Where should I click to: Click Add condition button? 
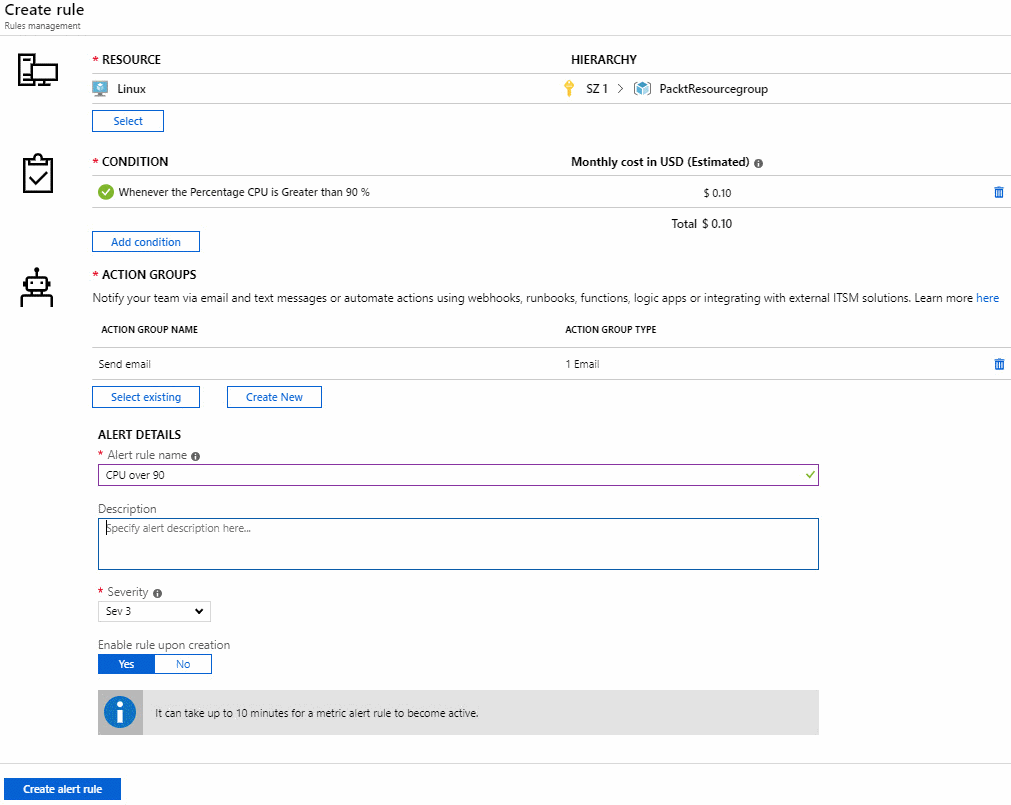click(146, 242)
